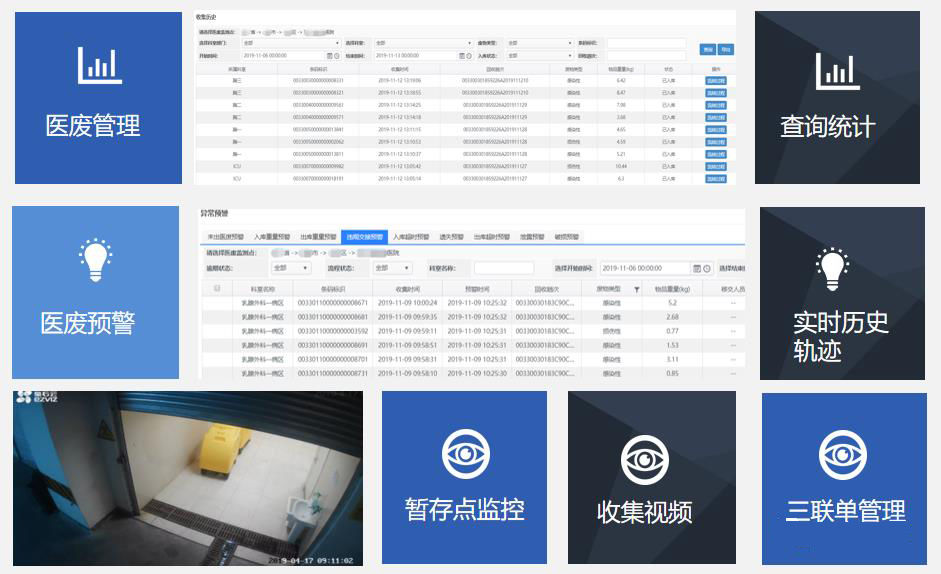Open calendar icon beside 2019-11-06 in 异常预警
The image size is (941, 574).
(695, 268)
